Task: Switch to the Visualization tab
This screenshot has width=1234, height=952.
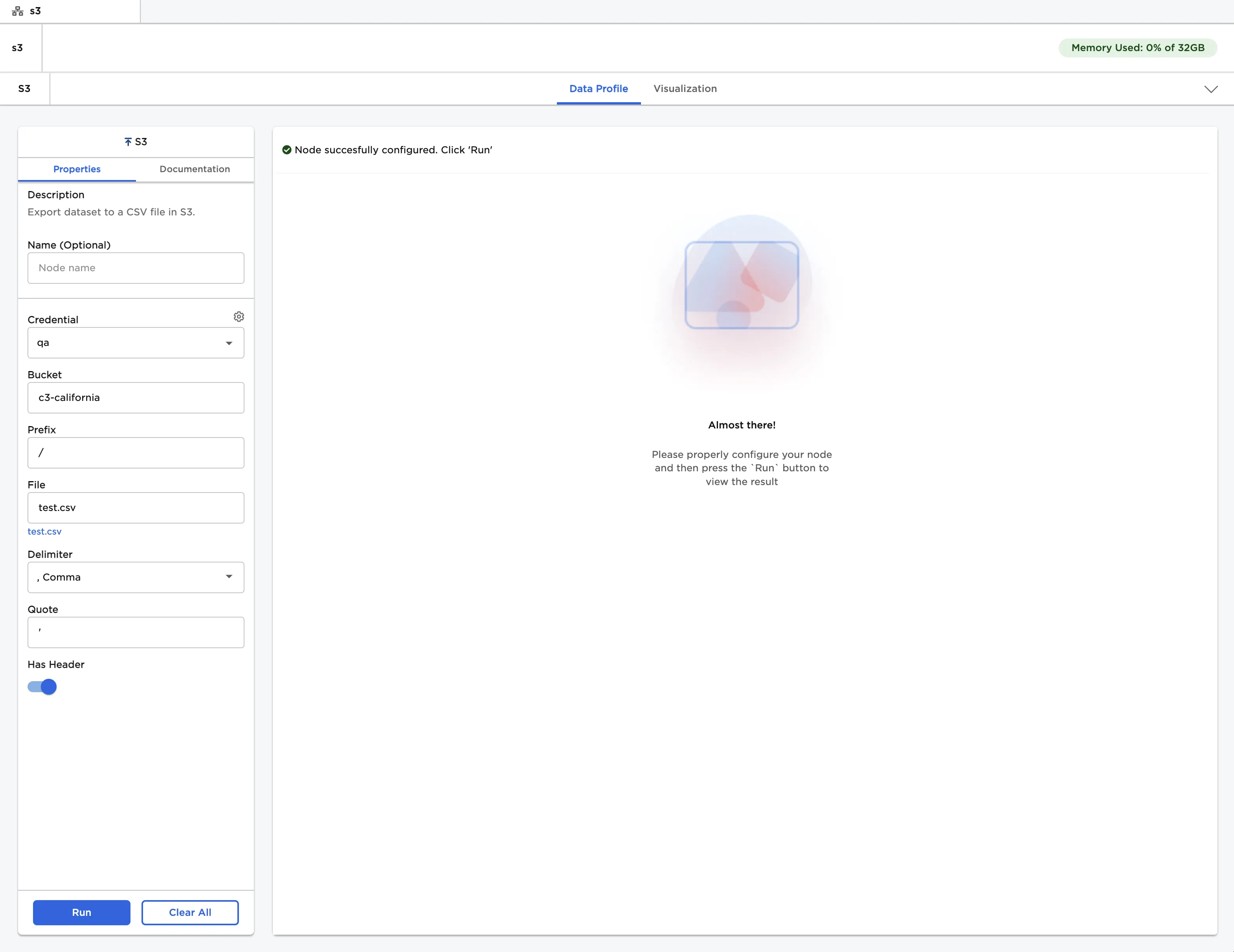Action: 685,89
